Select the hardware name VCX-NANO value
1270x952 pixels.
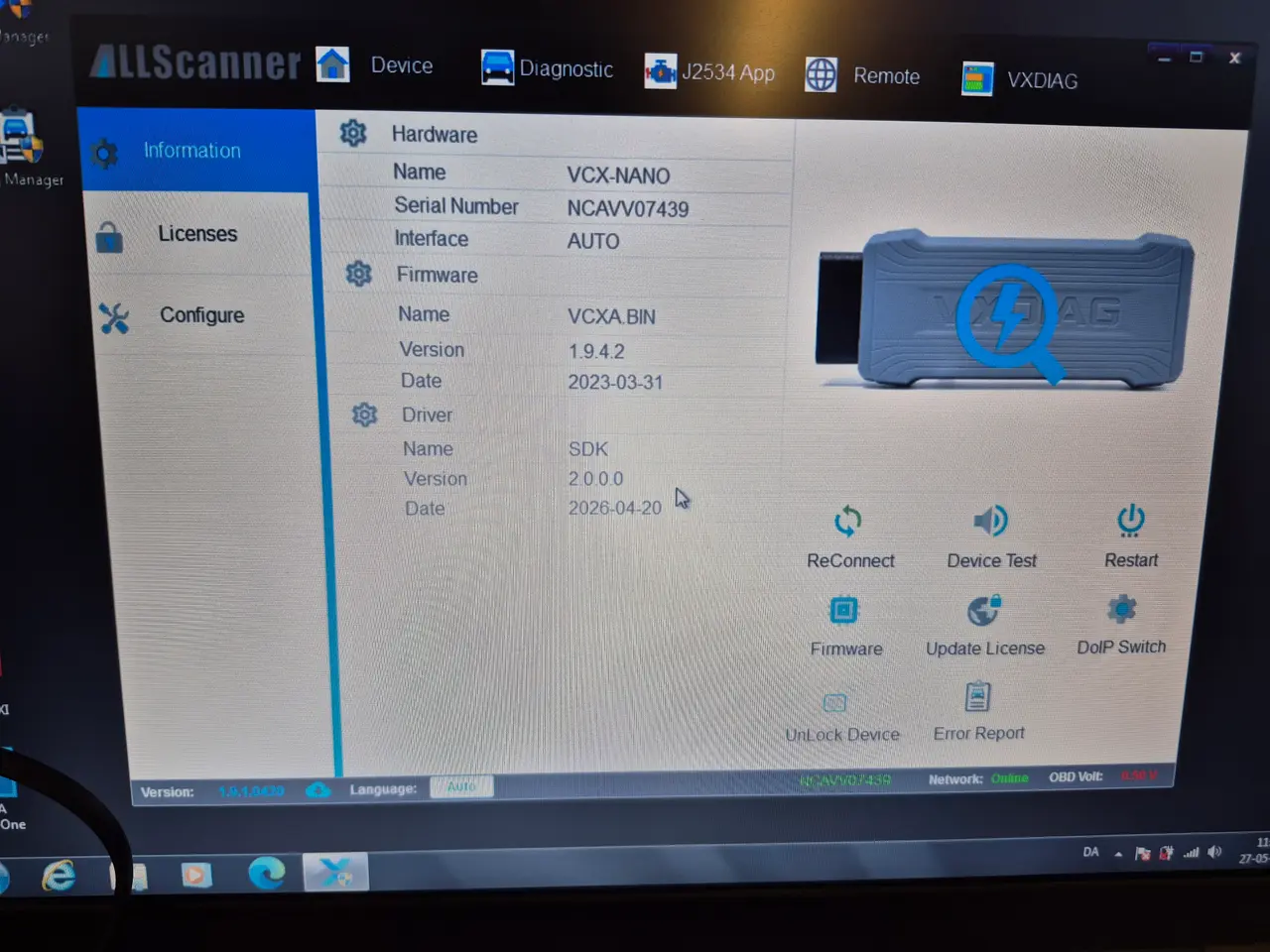coord(618,176)
